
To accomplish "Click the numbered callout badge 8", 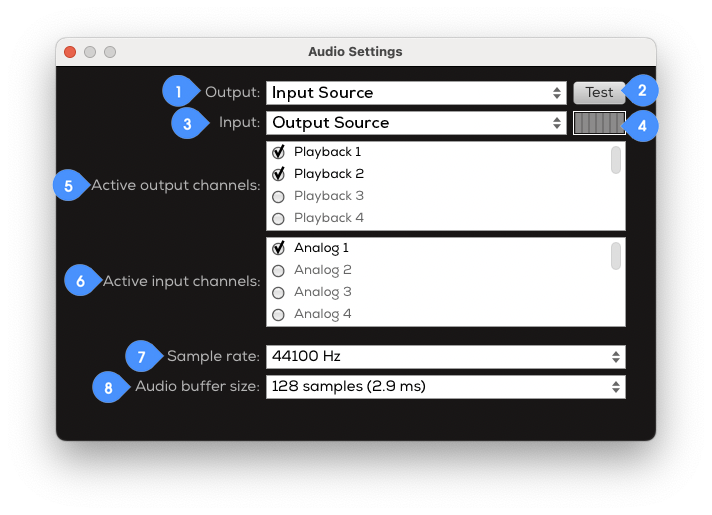I will click(109, 387).
